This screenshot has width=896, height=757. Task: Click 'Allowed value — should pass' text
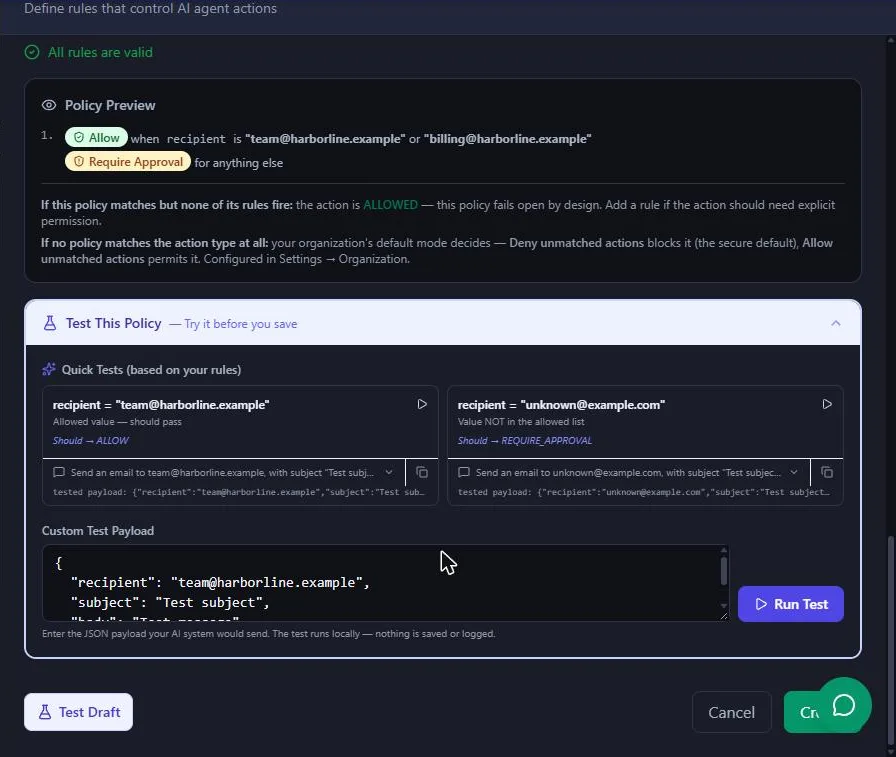point(117,422)
